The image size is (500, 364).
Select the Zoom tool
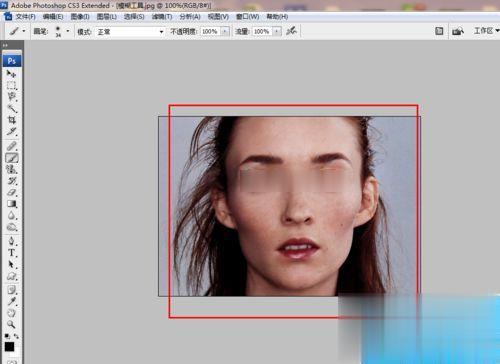point(11,324)
